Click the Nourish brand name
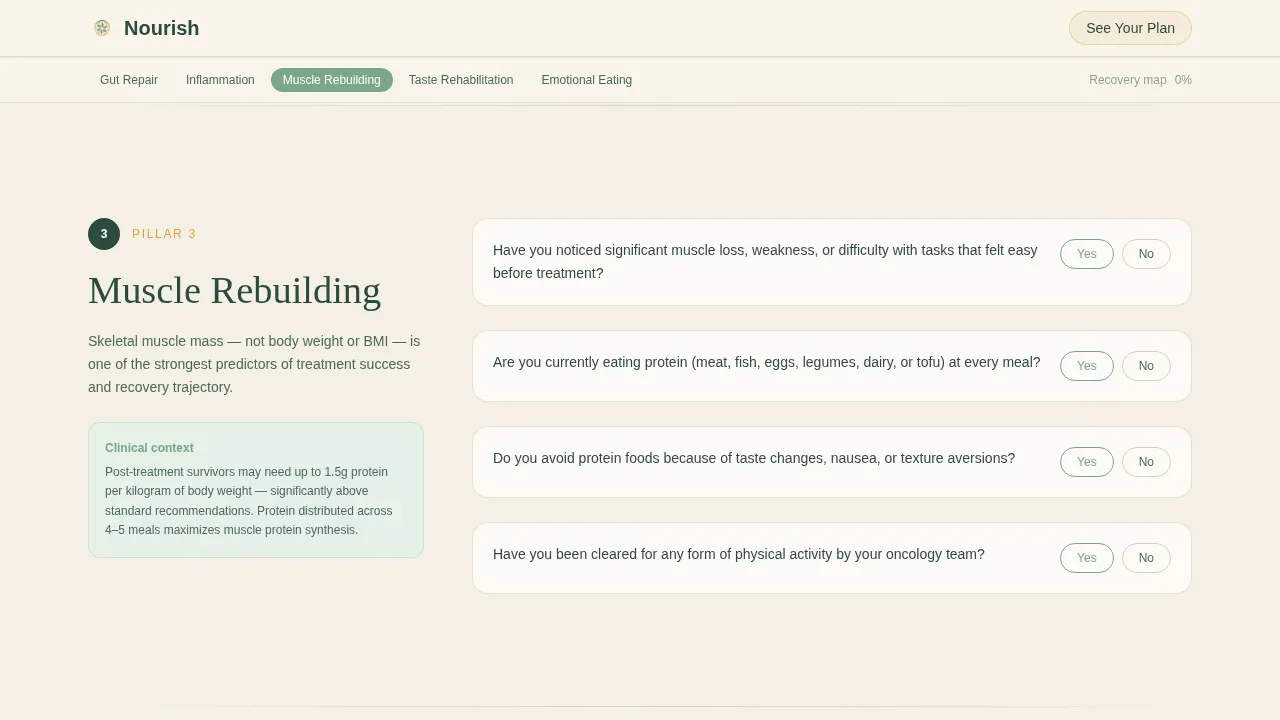1280x720 pixels. click(161, 28)
